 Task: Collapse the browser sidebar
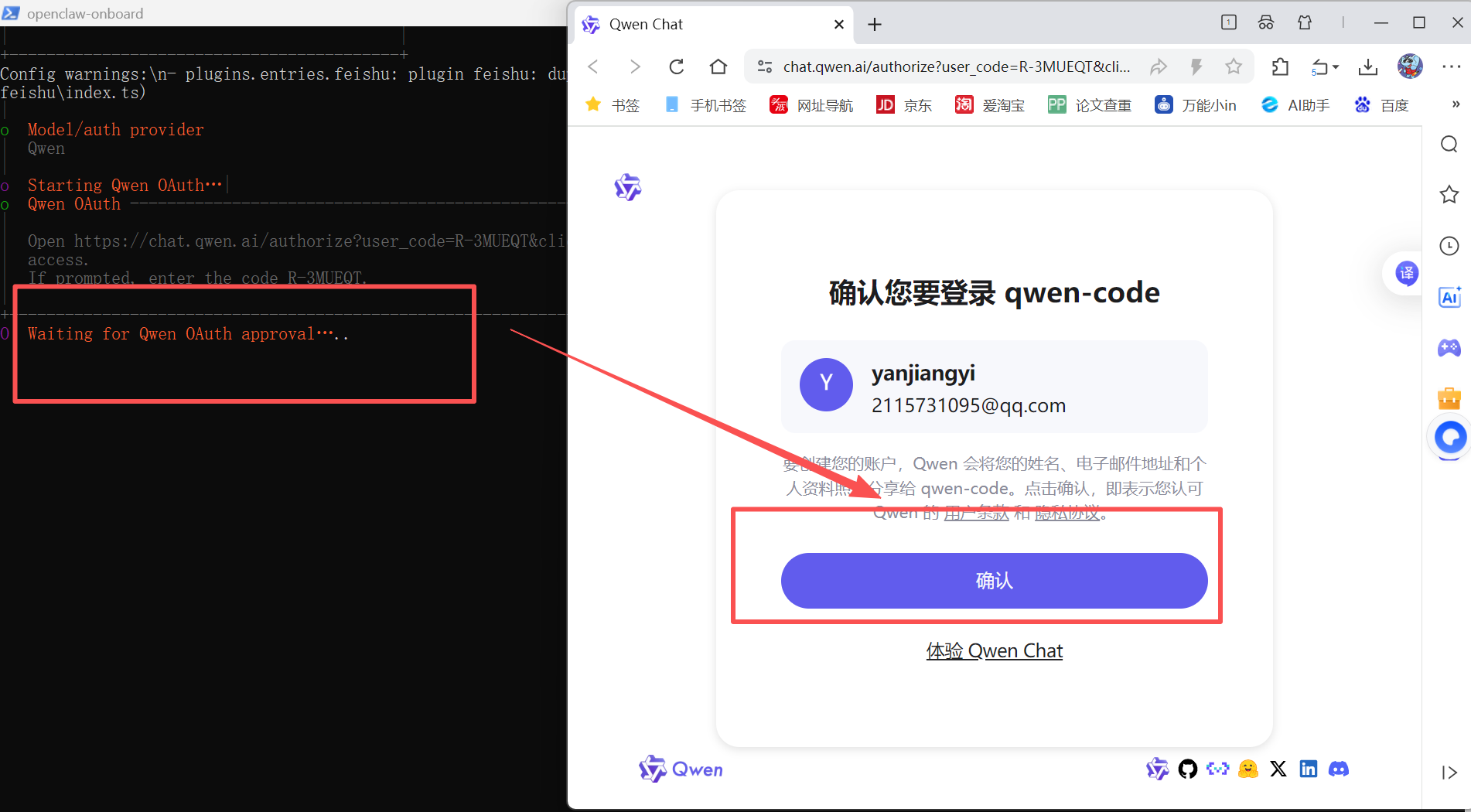coord(1449,773)
